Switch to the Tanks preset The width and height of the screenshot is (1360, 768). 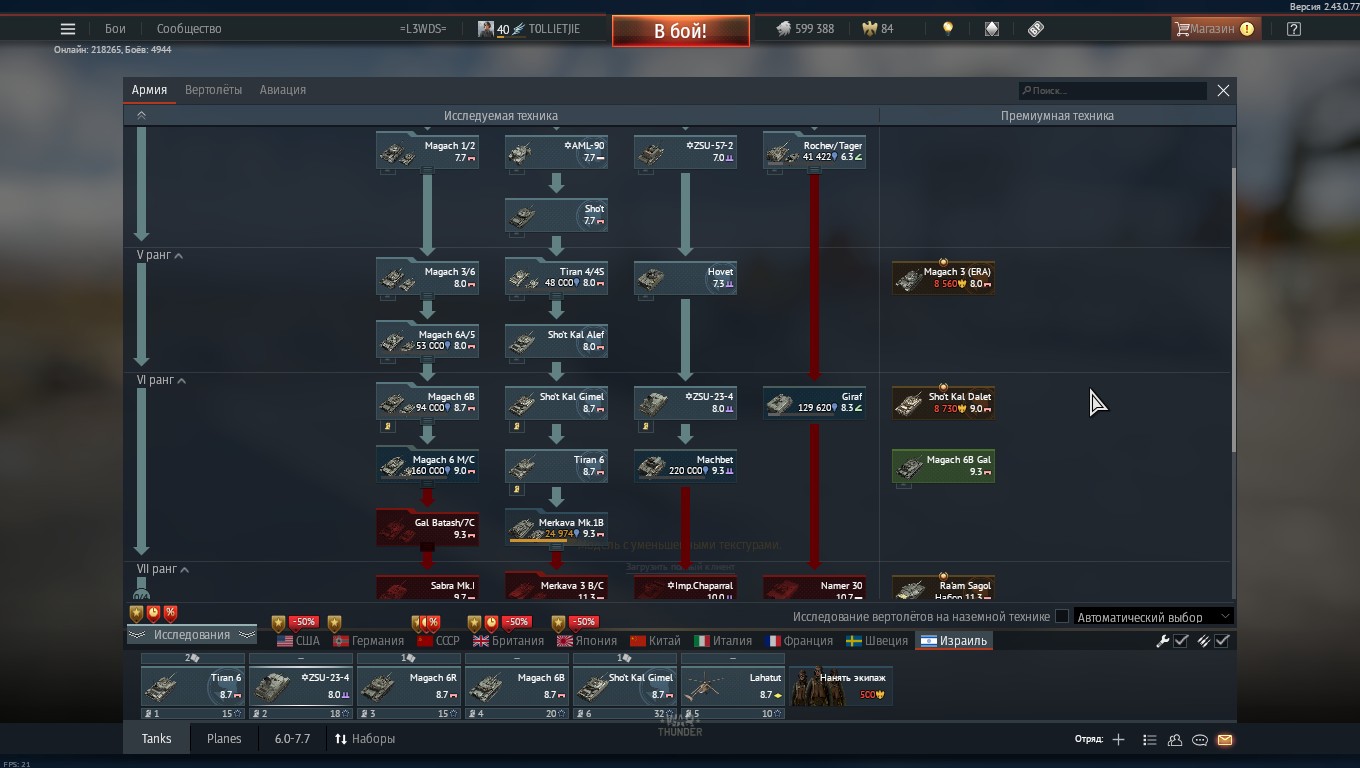tap(156, 739)
